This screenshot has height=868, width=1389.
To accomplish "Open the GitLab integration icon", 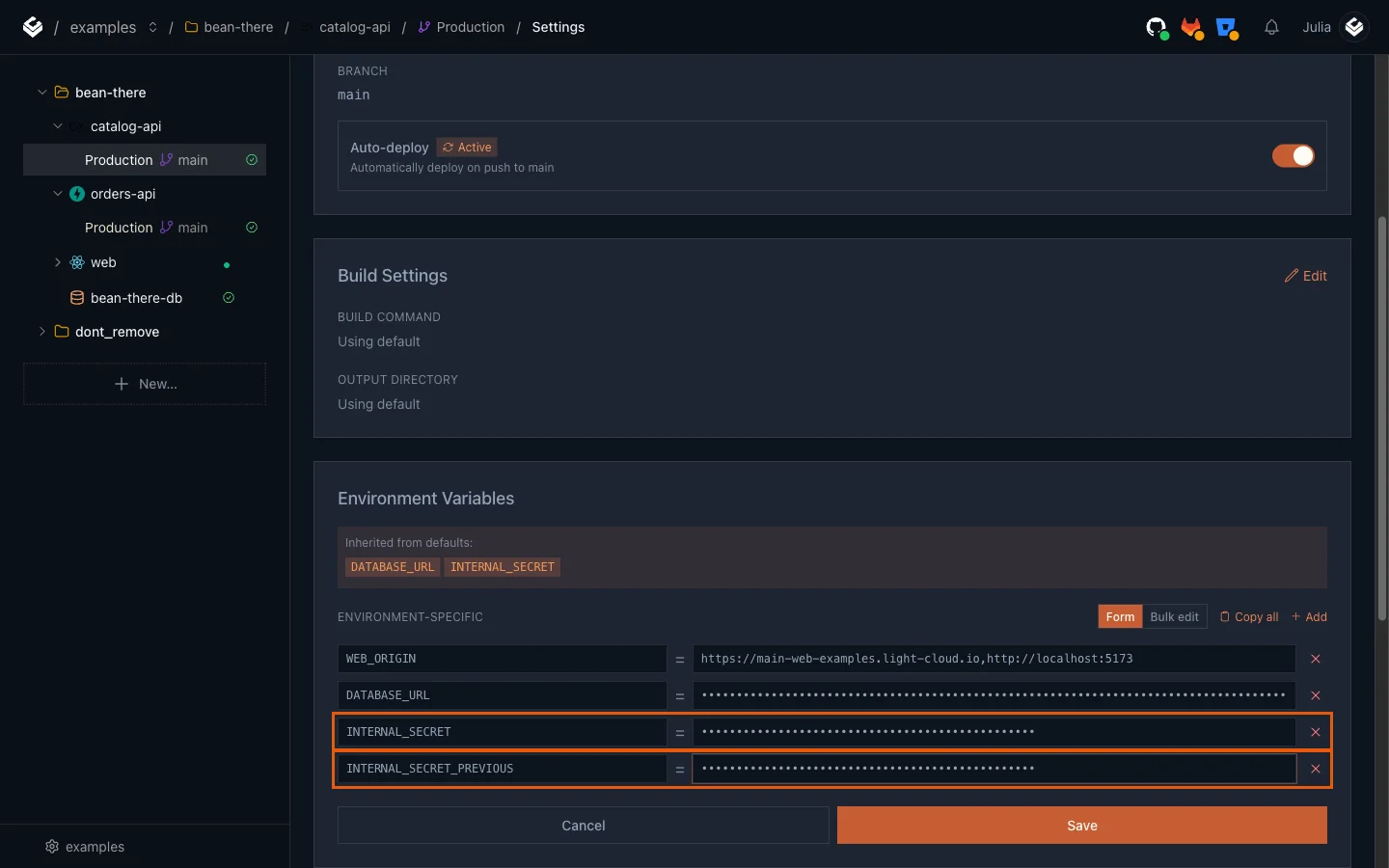I will [1192, 28].
